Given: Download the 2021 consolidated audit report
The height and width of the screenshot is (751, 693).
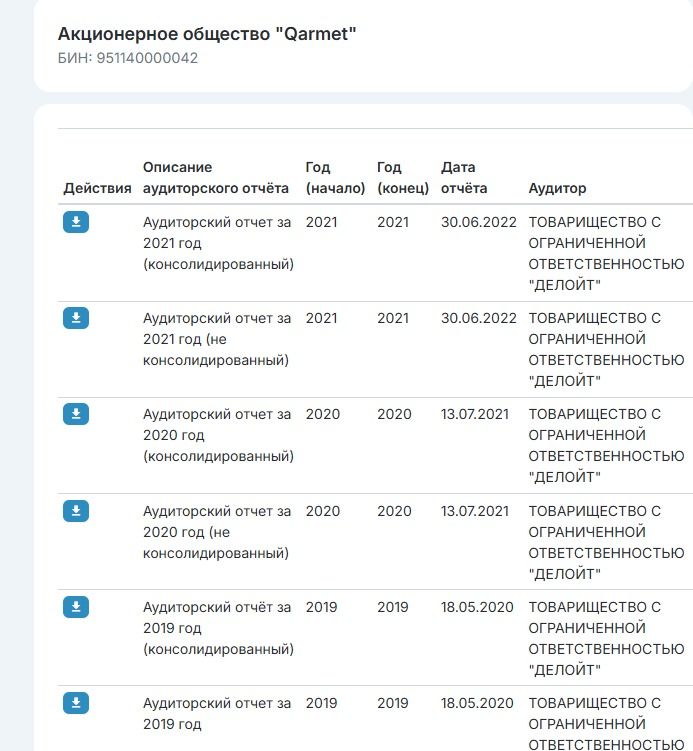Looking at the screenshot, I should [x=76, y=222].
